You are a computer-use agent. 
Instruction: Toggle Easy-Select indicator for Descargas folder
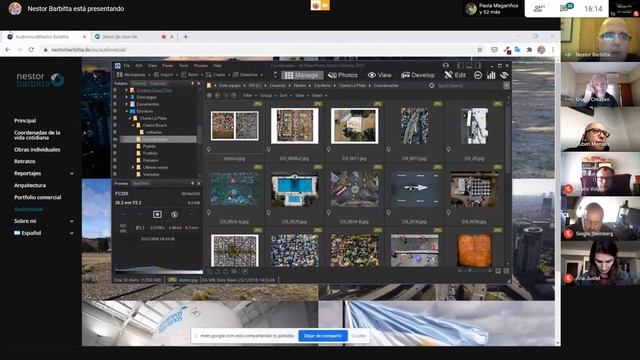point(115,97)
